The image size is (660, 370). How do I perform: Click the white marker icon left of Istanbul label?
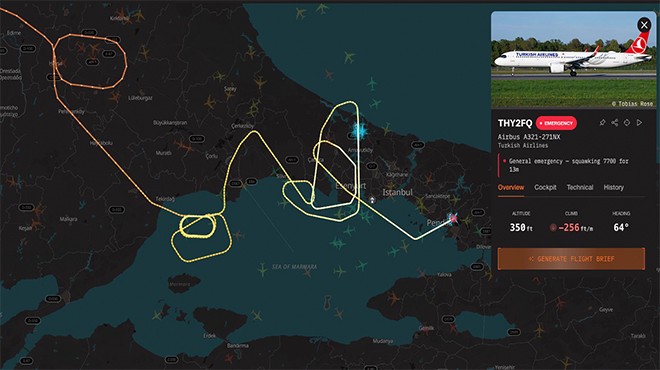click(372, 200)
